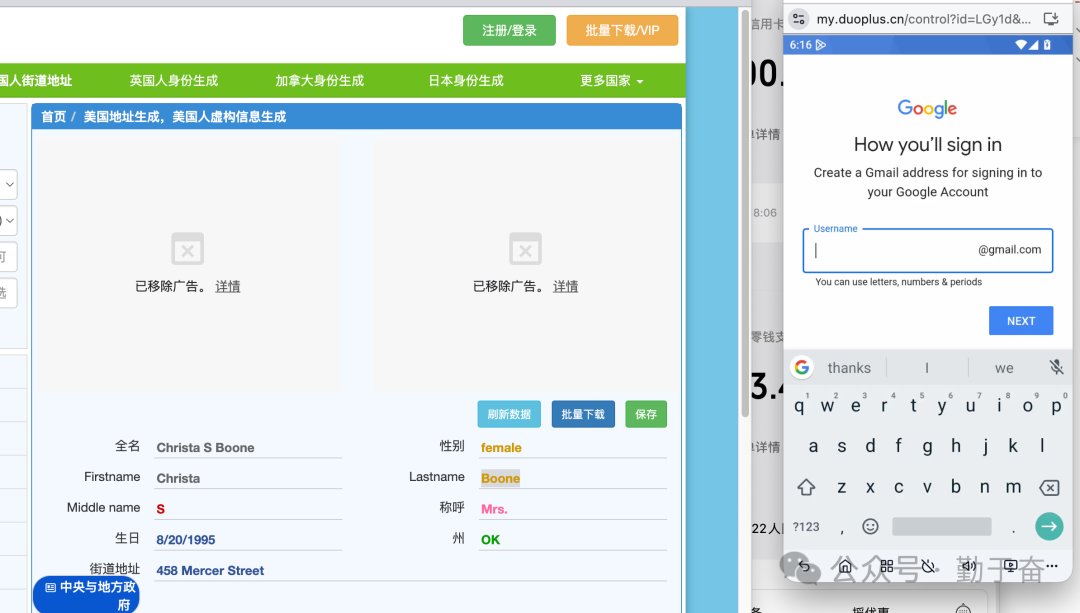
Task: Click the site settings icon in address bar
Action: pyautogui.click(x=799, y=19)
